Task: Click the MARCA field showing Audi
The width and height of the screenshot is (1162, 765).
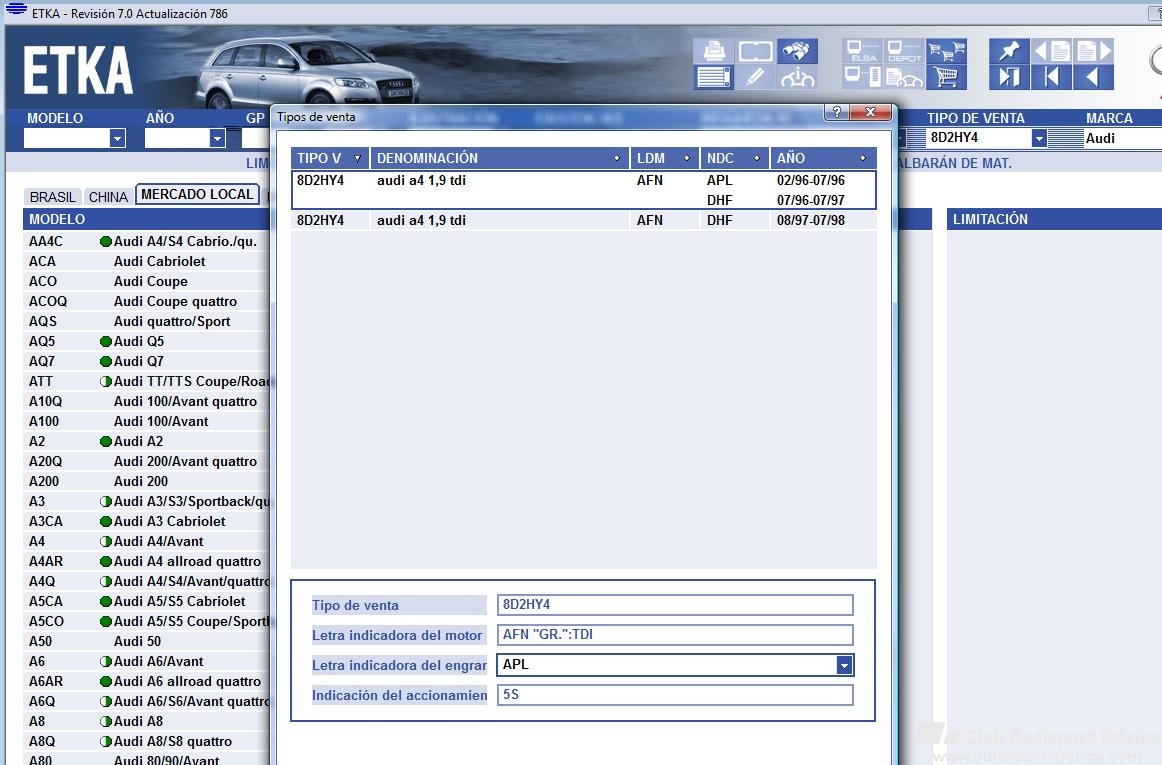Action: [1123, 138]
